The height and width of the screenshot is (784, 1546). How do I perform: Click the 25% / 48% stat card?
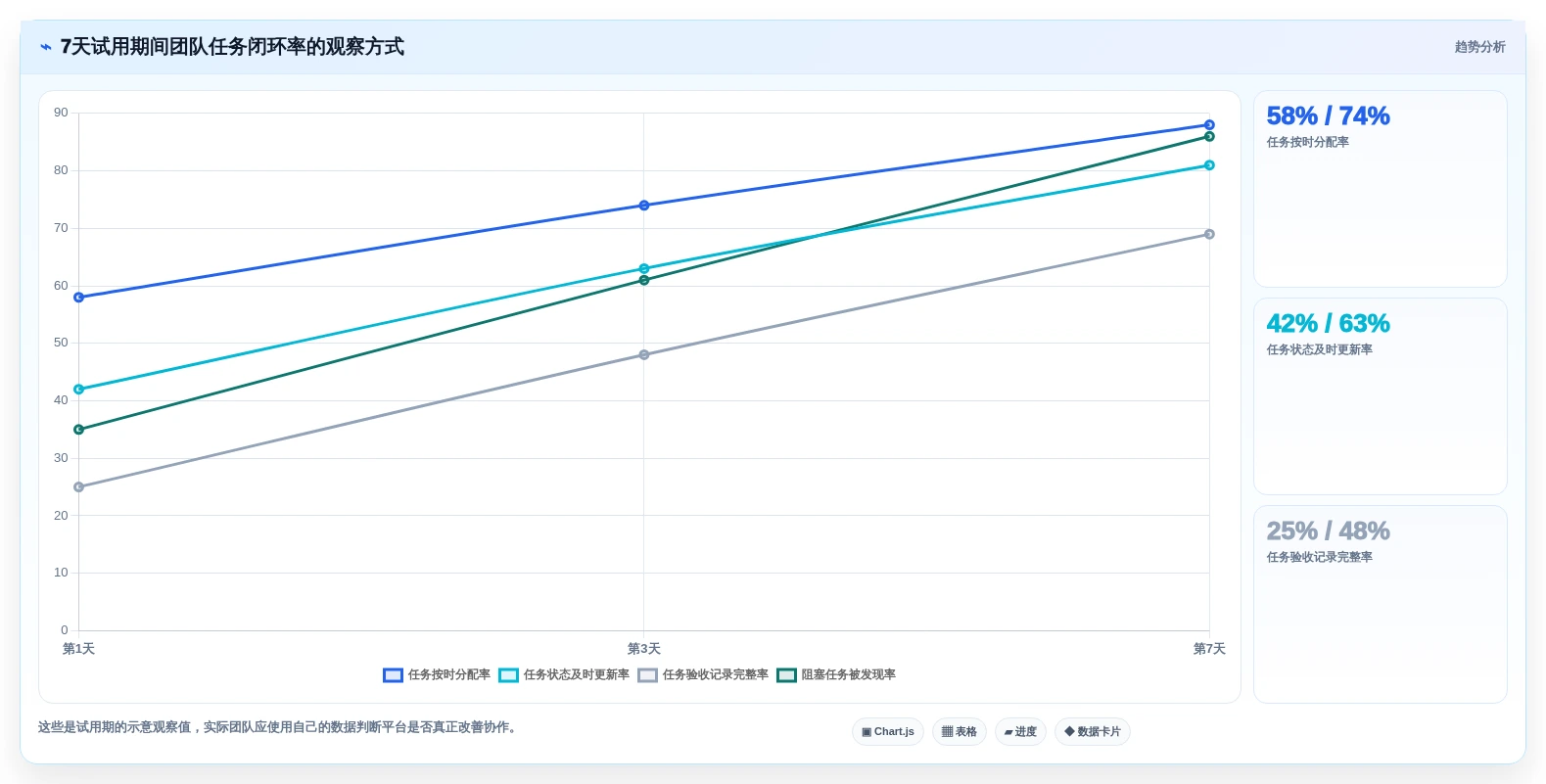[1381, 604]
